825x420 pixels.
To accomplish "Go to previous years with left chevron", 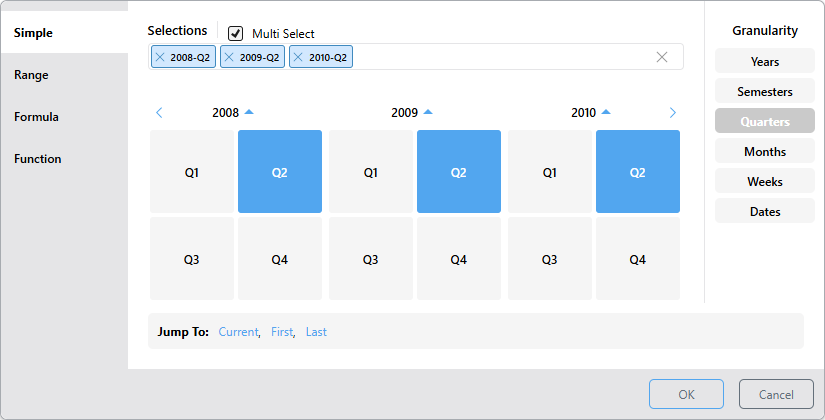I will [x=159, y=113].
